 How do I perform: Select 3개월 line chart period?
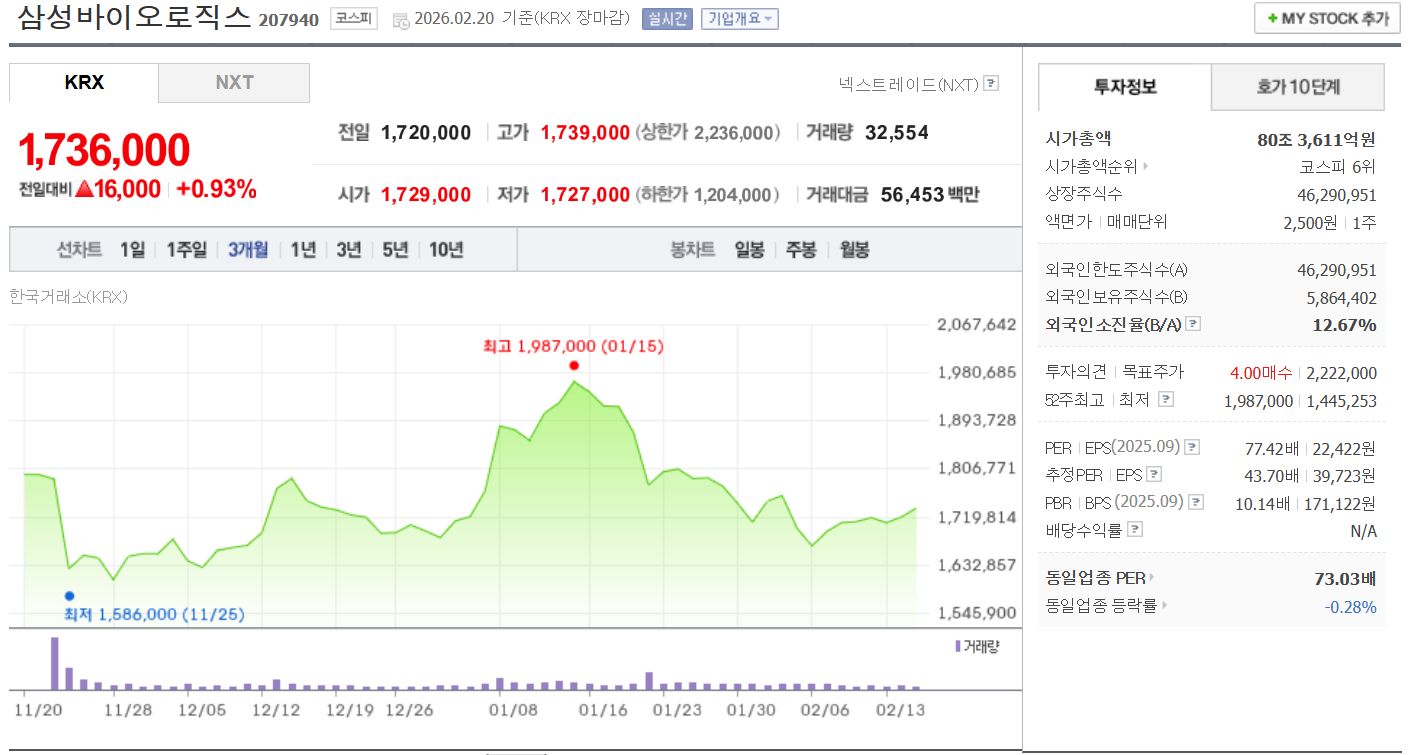248,250
